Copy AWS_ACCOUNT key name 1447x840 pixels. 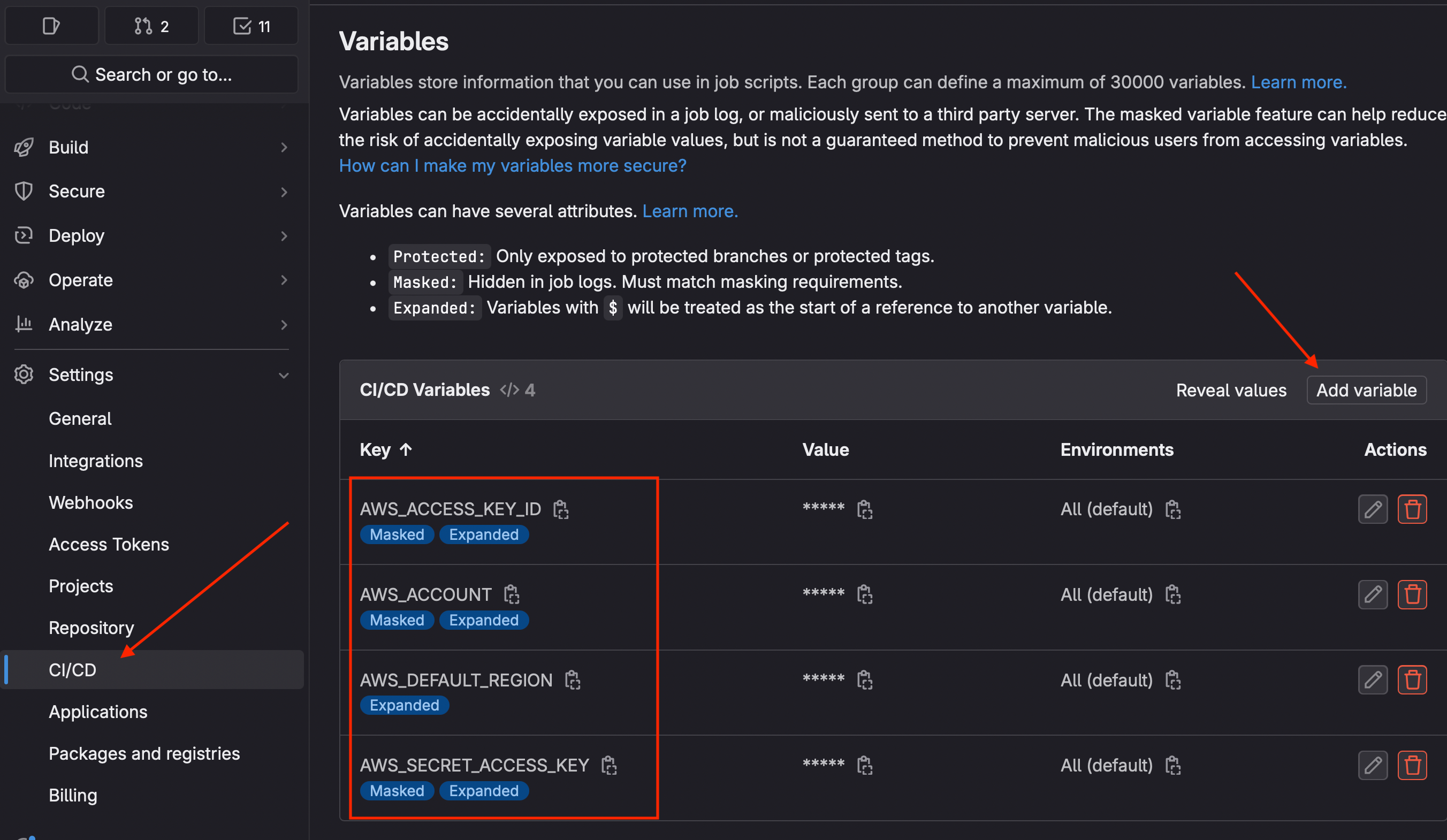coord(511,594)
